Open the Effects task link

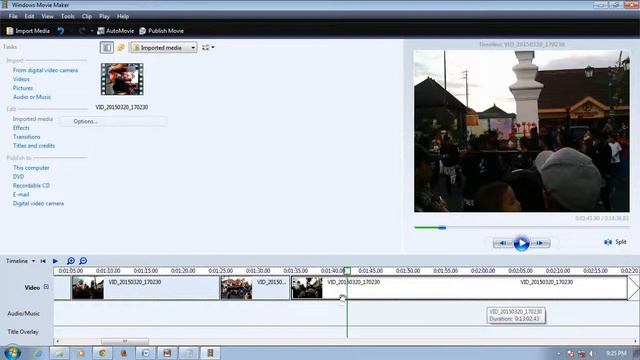21,128
